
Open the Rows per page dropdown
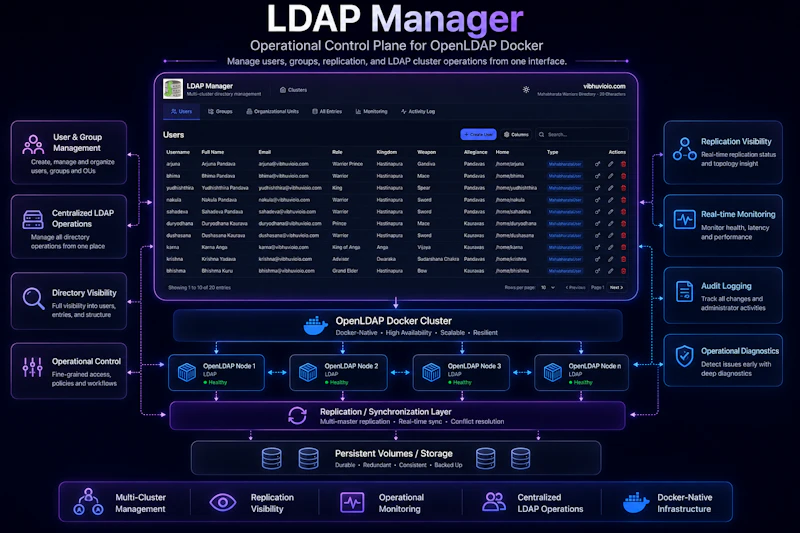tap(548, 288)
